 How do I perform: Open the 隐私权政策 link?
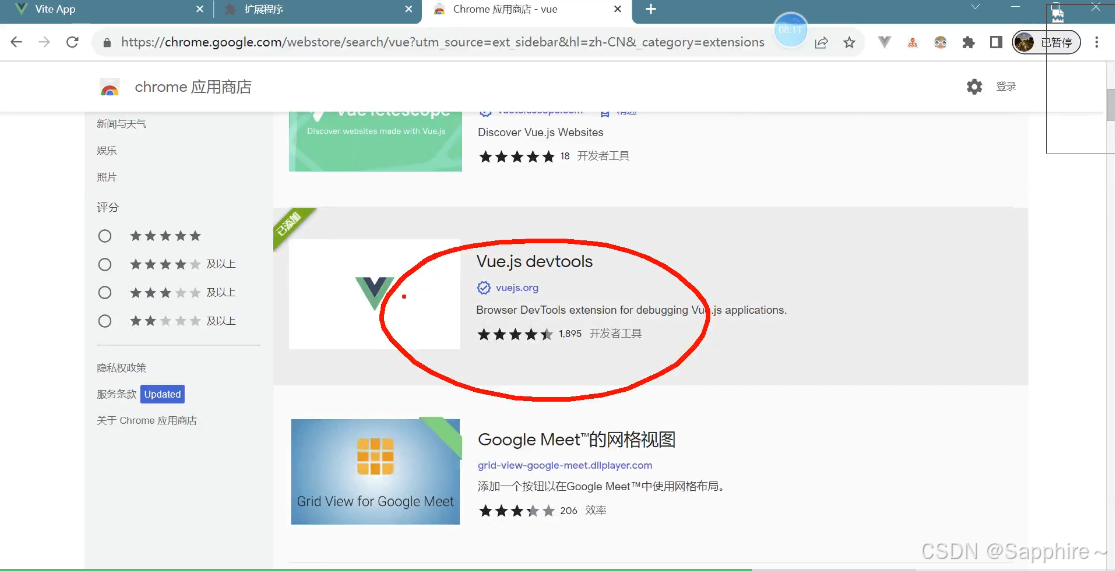tap(122, 368)
